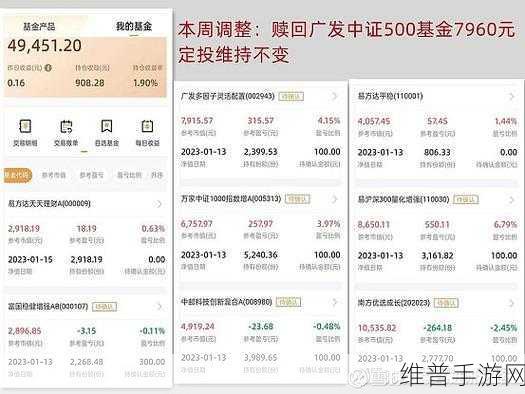Select yesterday's income value 0.16
This screenshot has height=394, width=525.
pos(16,83)
